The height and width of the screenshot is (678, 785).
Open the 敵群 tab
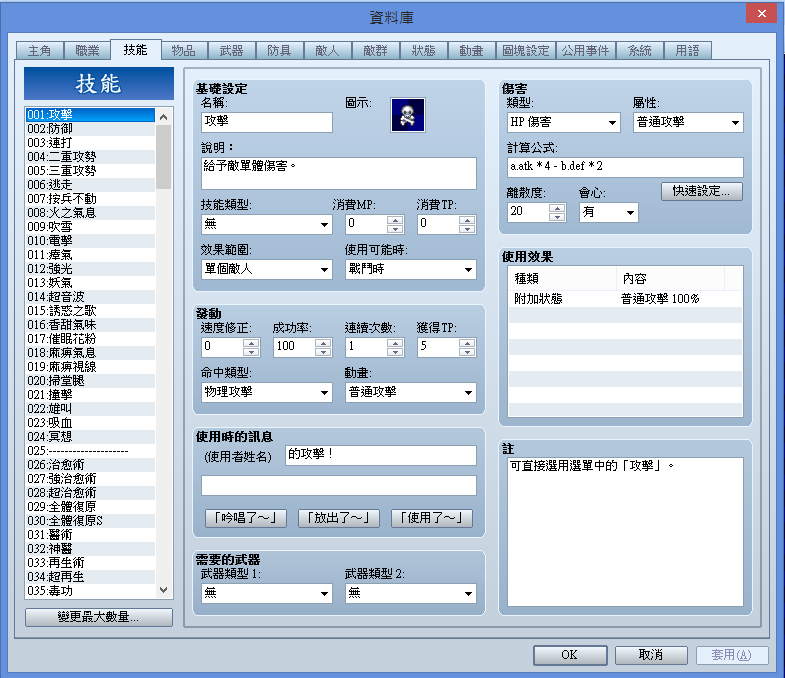[x=375, y=51]
